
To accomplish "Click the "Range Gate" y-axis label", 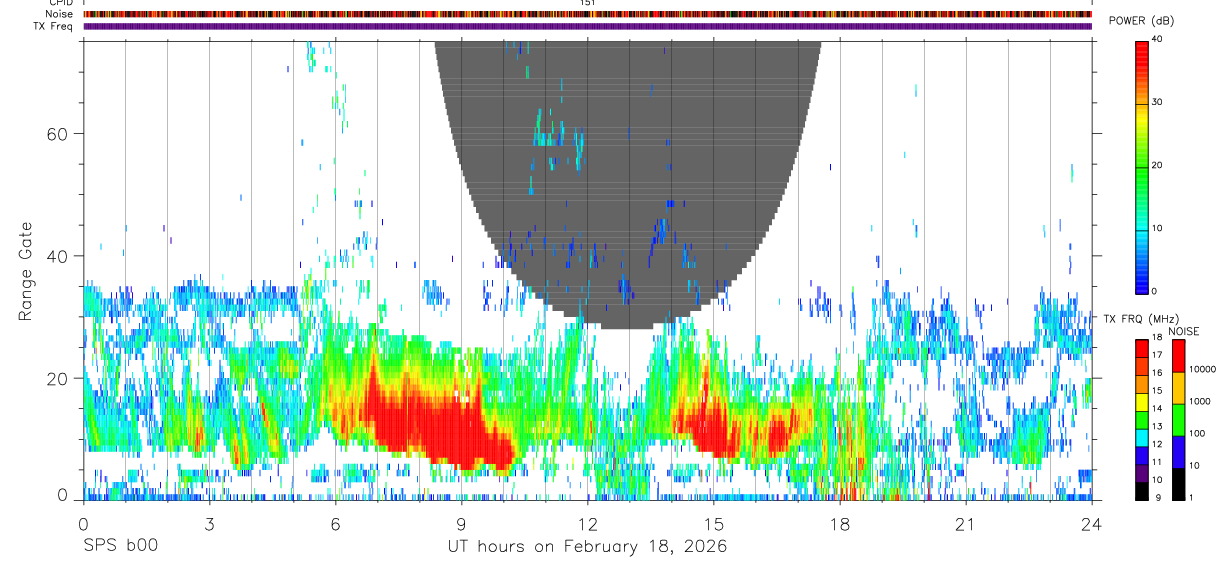I will 25,270.
